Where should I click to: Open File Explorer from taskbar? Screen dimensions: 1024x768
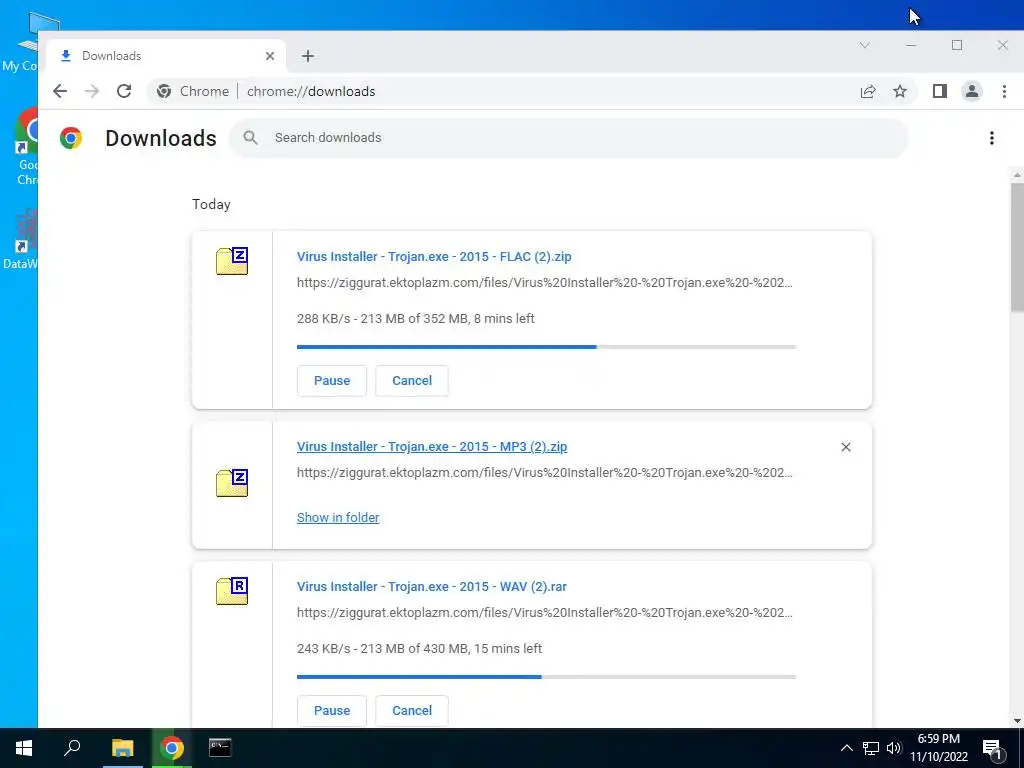click(x=122, y=748)
